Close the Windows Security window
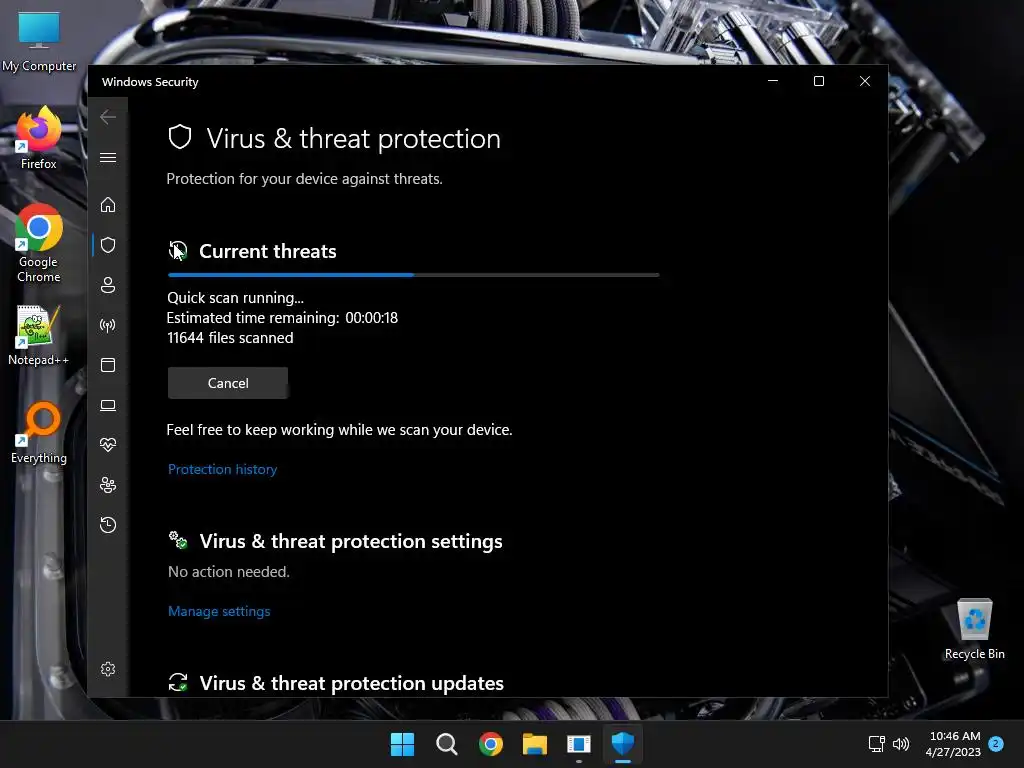The image size is (1024, 768). (x=865, y=81)
